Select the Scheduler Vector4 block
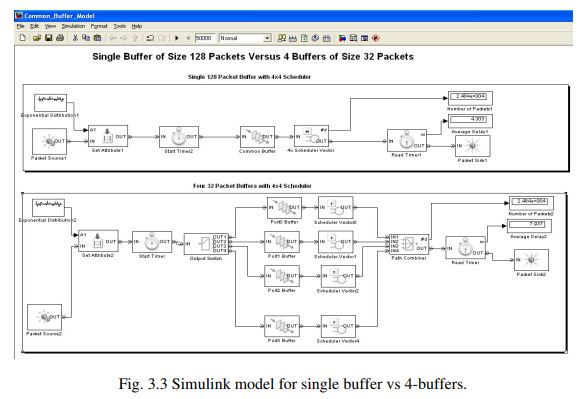The image size is (582, 399). (338, 326)
